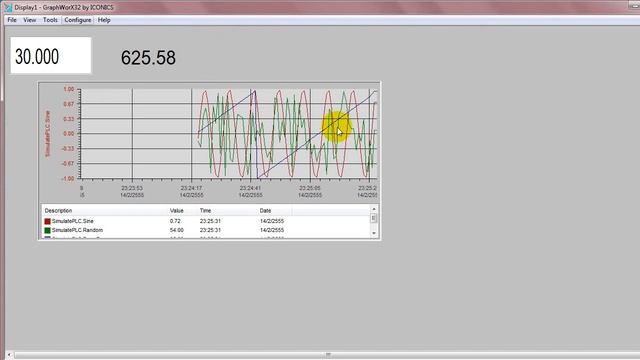Click the Random value 54.00 cell
Image resolution: width=640 pixels, height=360 pixels.
pyautogui.click(x=177, y=230)
